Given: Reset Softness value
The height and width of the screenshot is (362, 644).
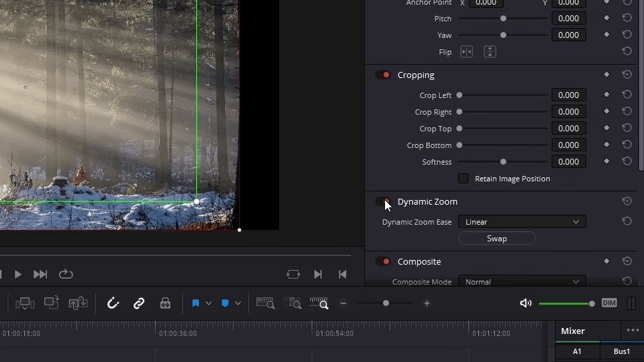Looking at the screenshot, I should [627, 161].
